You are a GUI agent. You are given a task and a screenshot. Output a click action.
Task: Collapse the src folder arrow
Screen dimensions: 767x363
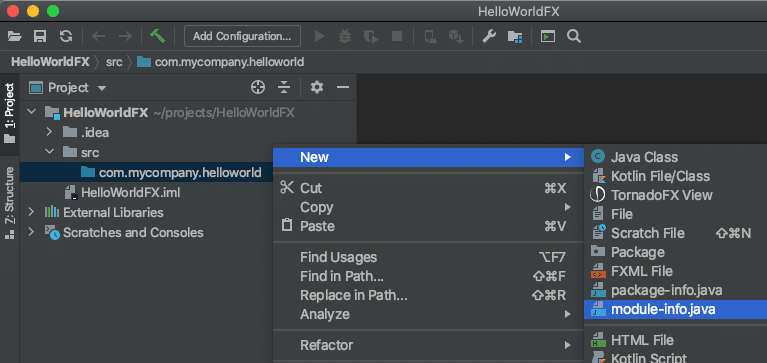[49, 152]
